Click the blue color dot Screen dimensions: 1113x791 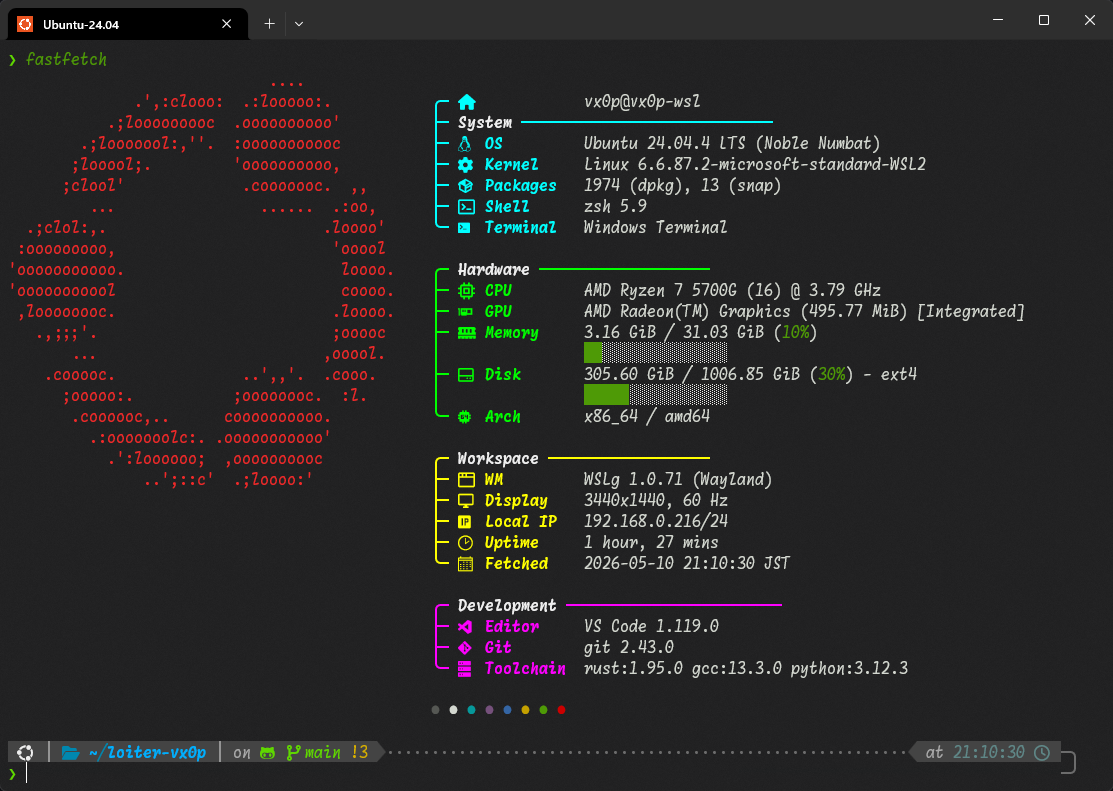(x=508, y=710)
